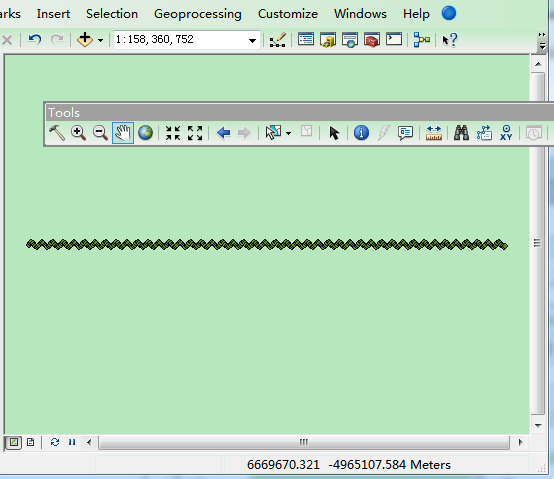Click the horizontal scrollbar right arrow

click(520, 442)
